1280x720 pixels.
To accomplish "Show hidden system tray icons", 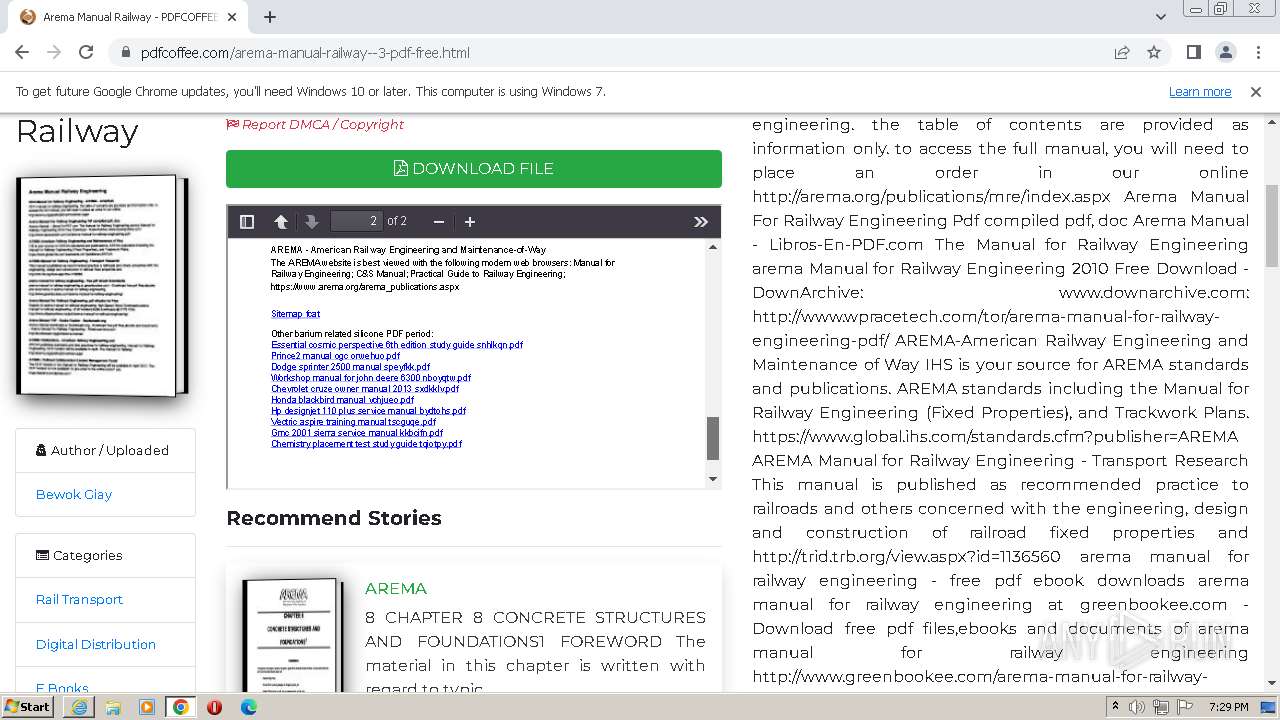I will [x=1115, y=707].
